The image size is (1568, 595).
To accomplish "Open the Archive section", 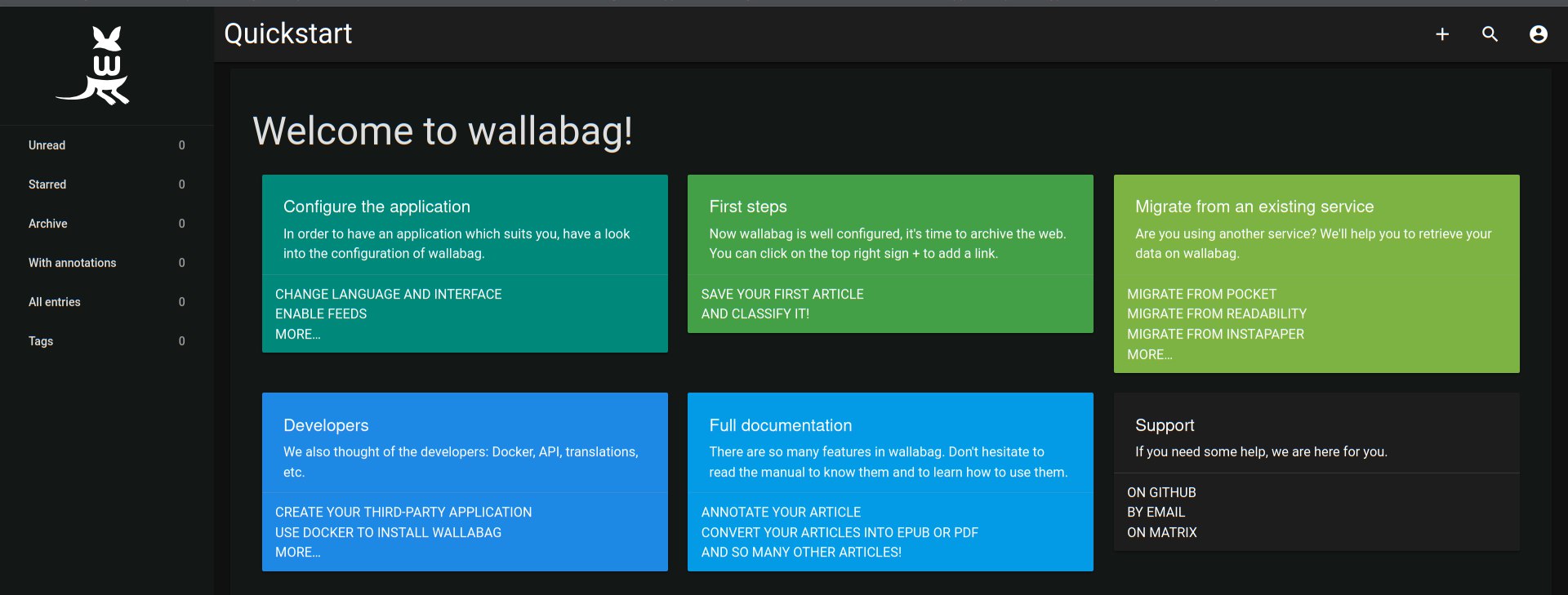I will [107, 224].
